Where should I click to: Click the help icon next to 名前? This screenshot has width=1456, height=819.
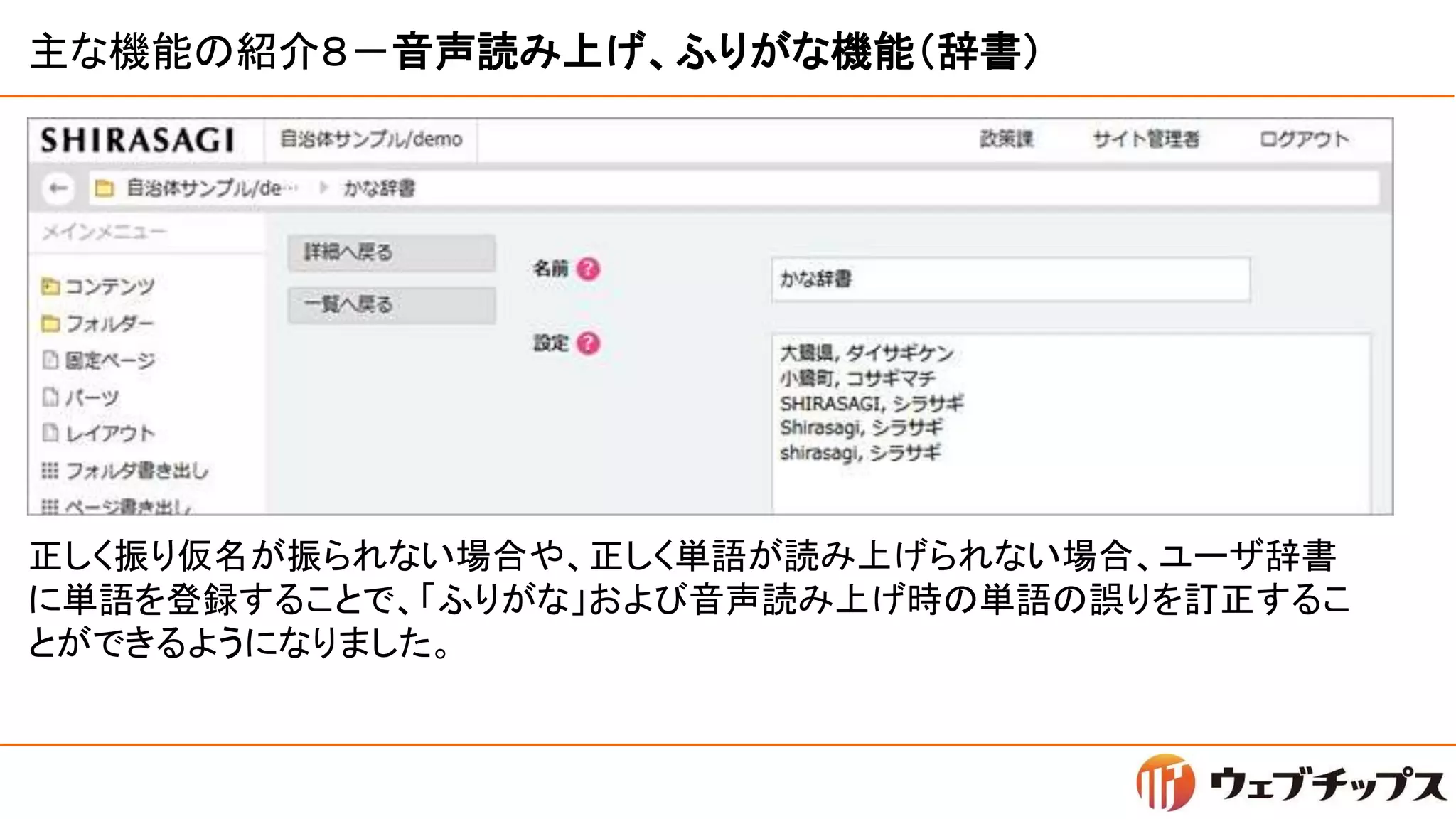click(x=589, y=269)
